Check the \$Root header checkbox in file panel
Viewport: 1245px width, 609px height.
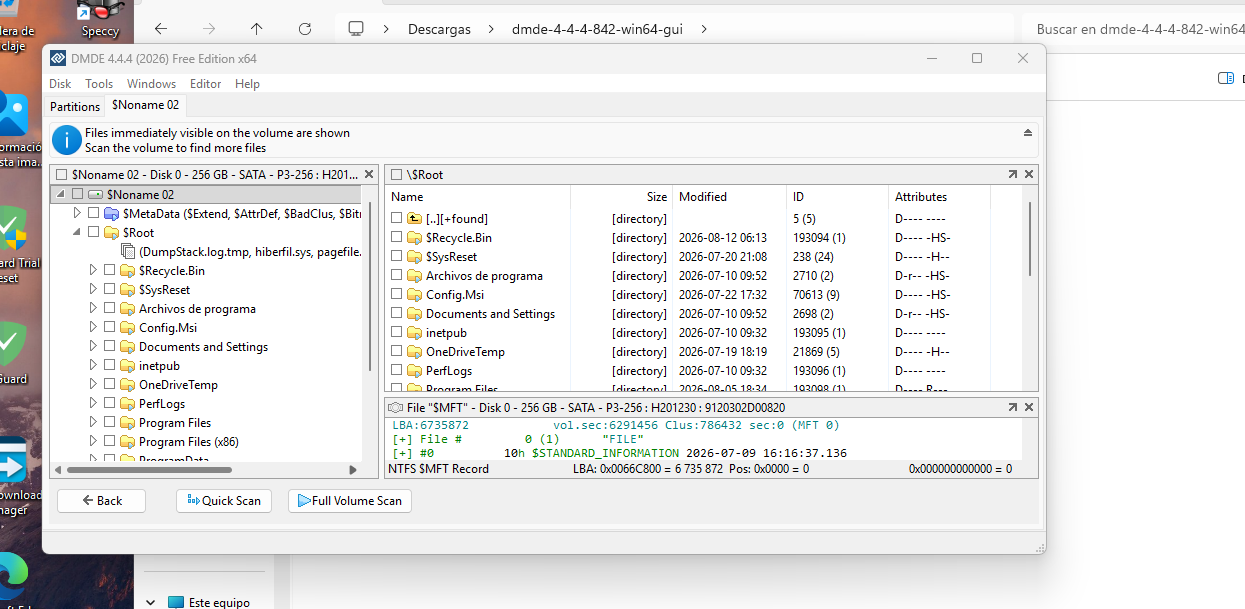pyautogui.click(x=396, y=174)
